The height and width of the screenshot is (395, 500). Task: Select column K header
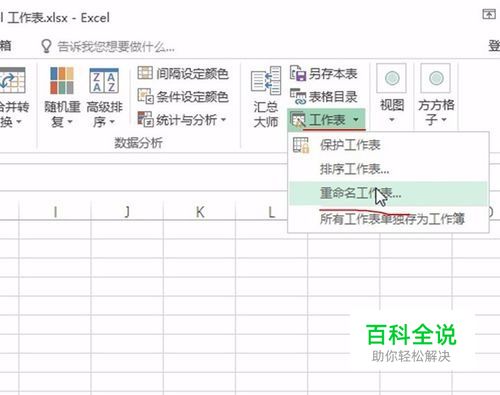(199, 212)
